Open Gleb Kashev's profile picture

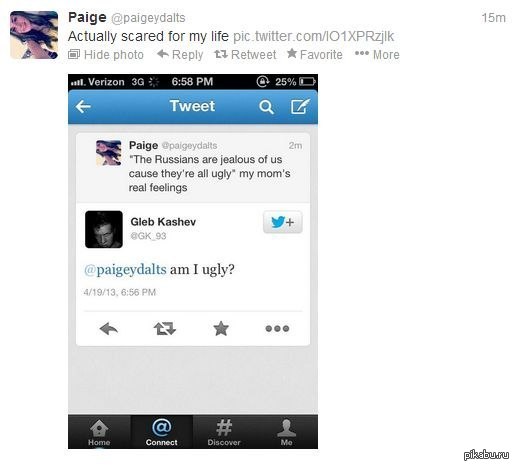(104, 229)
